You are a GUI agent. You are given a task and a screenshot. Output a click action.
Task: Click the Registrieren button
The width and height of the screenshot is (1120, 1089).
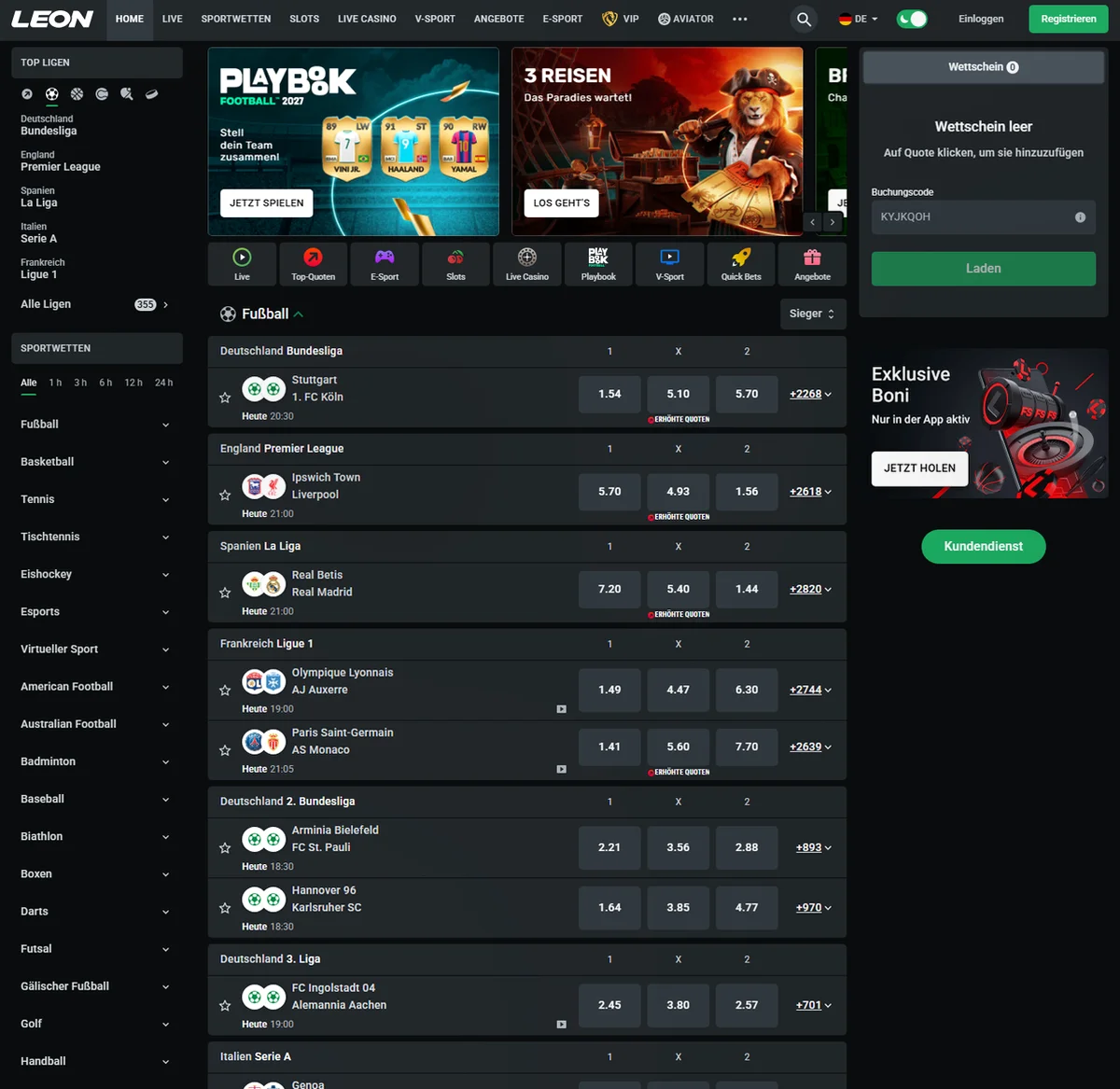pos(1069,19)
